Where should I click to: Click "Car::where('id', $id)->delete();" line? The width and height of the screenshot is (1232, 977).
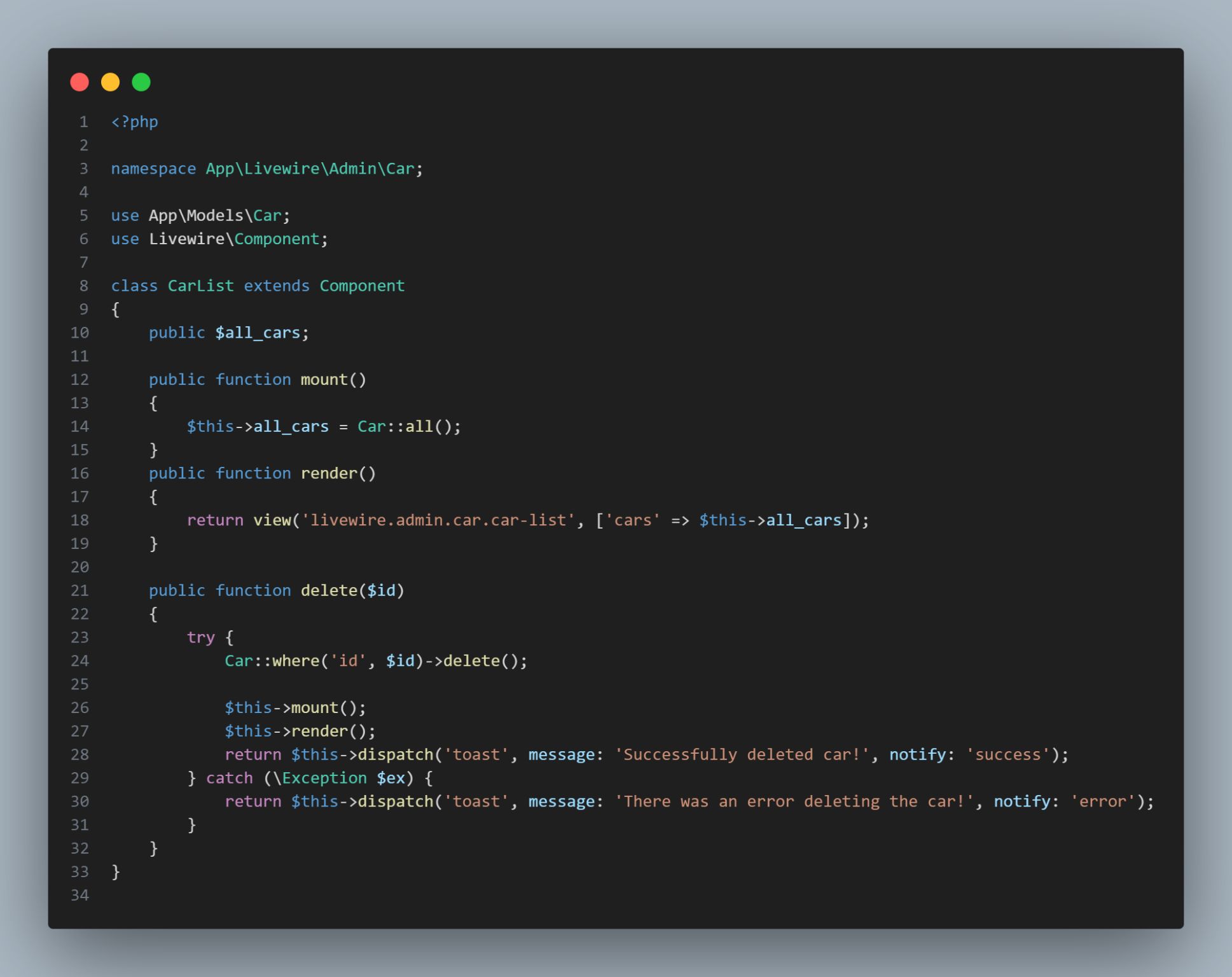click(x=376, y=661)
